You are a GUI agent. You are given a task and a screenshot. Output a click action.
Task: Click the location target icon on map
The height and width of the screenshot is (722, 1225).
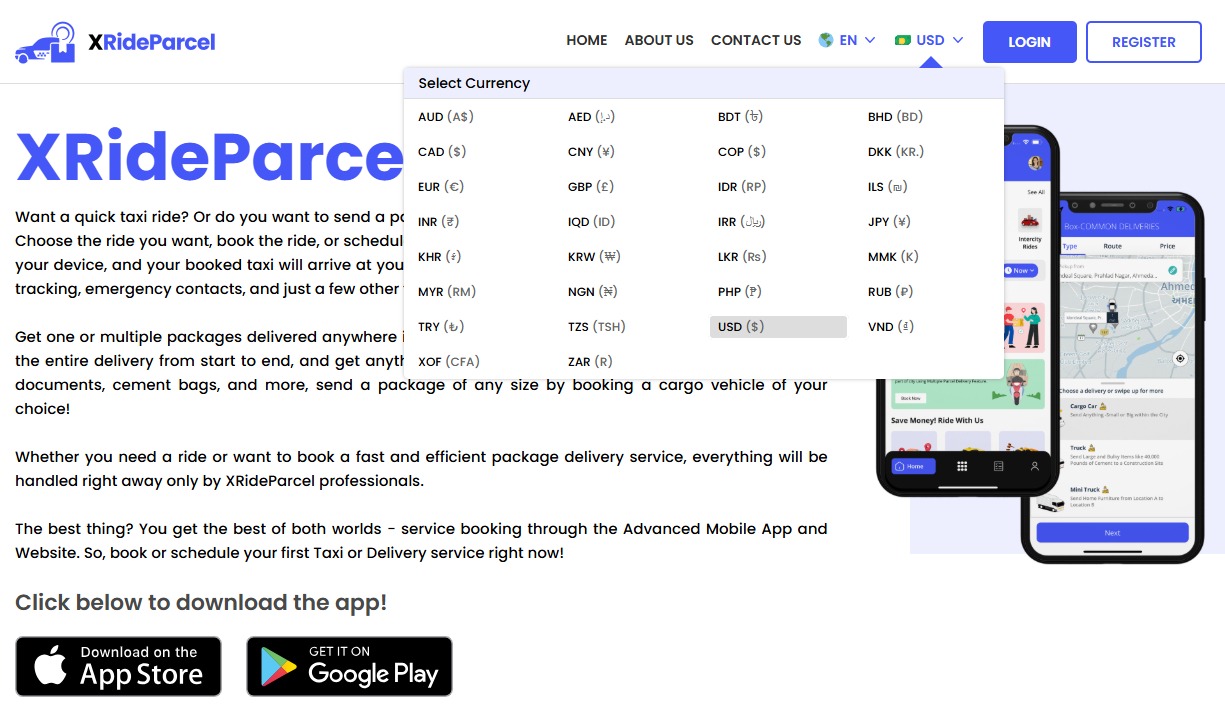coord(1181,358)
